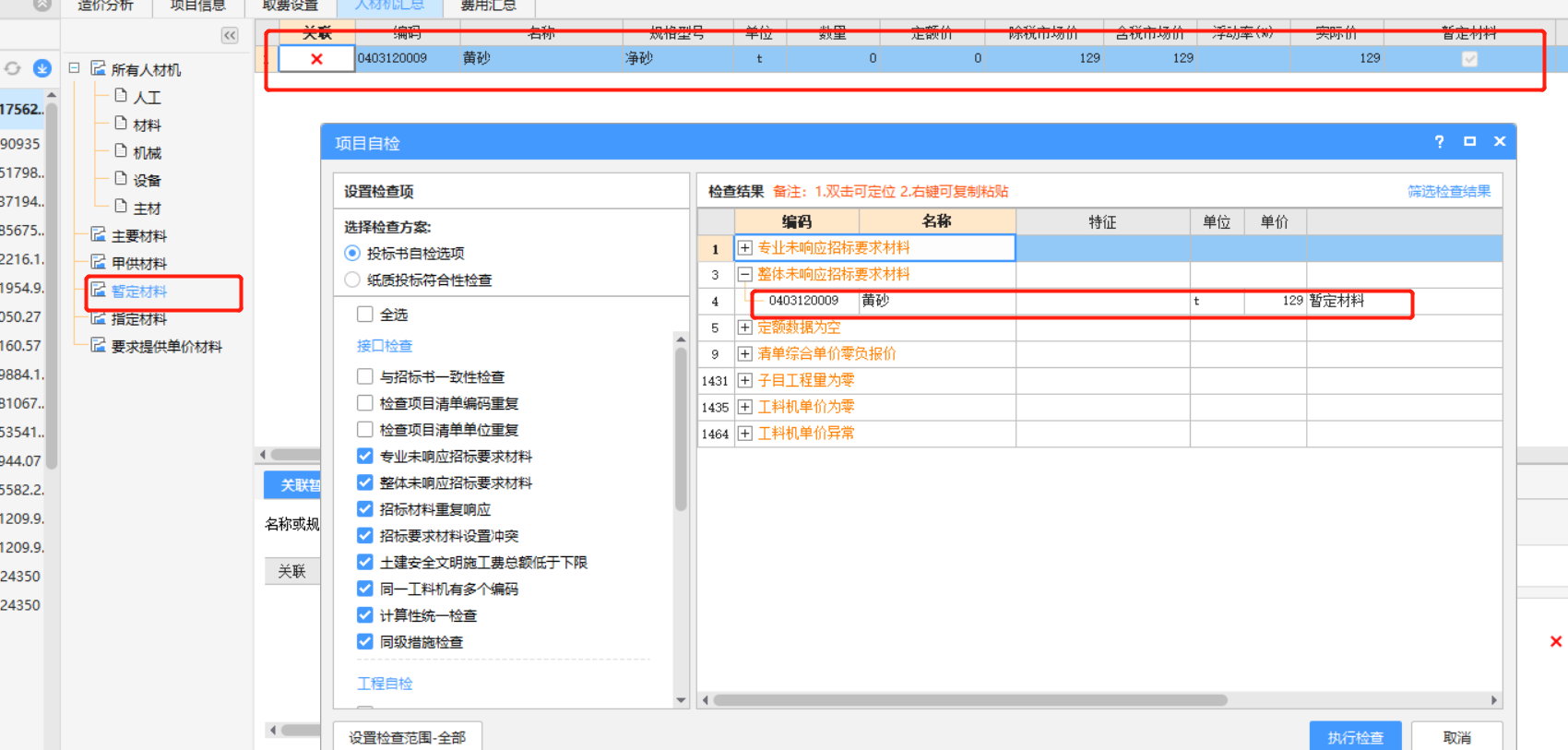This screenshot has height=750, width=1568.
Task: Click the 机械 document icon
Action: pos(121,150)
